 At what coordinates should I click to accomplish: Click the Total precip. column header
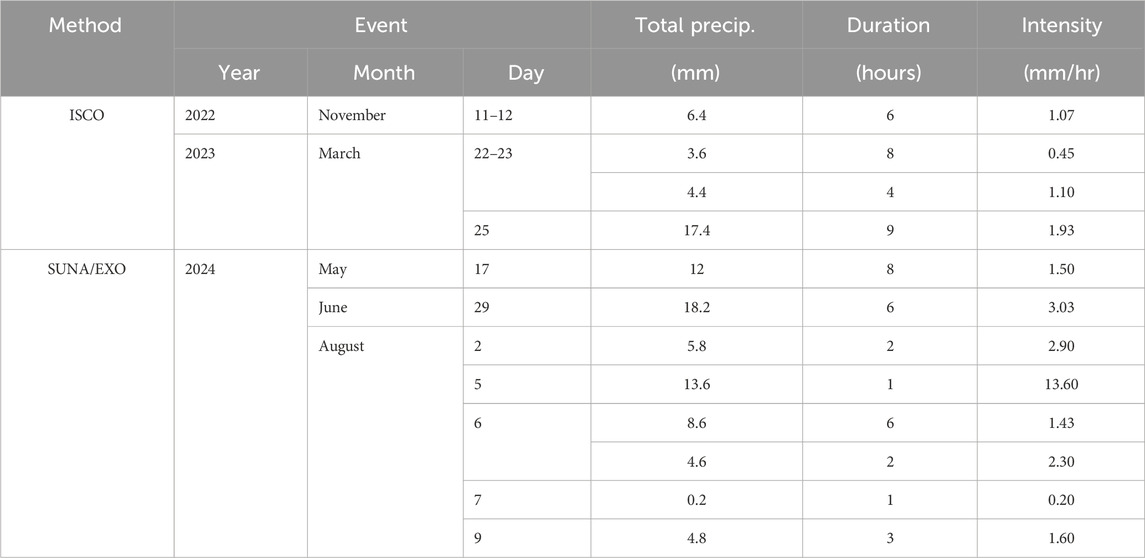point(695,24)
